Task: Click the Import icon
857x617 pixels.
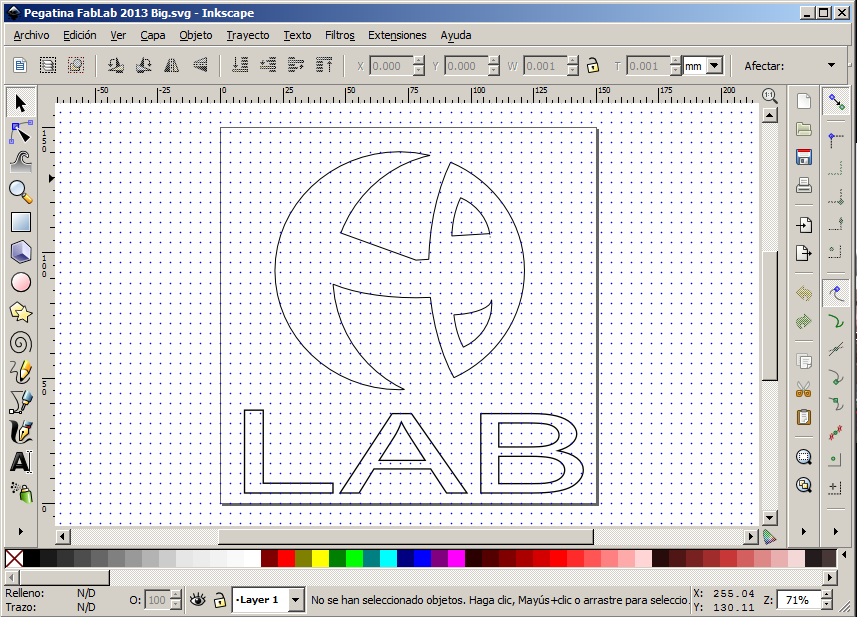Action: [803, 225]
